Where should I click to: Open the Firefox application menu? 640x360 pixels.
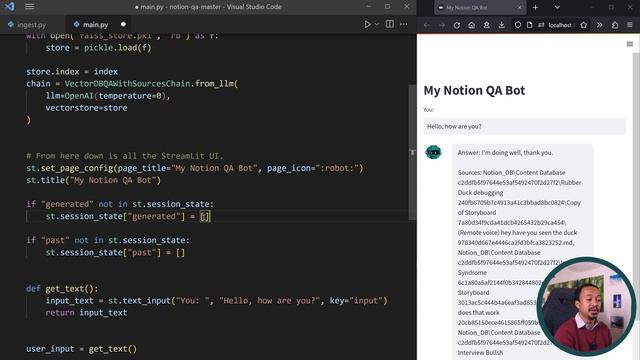630,25
